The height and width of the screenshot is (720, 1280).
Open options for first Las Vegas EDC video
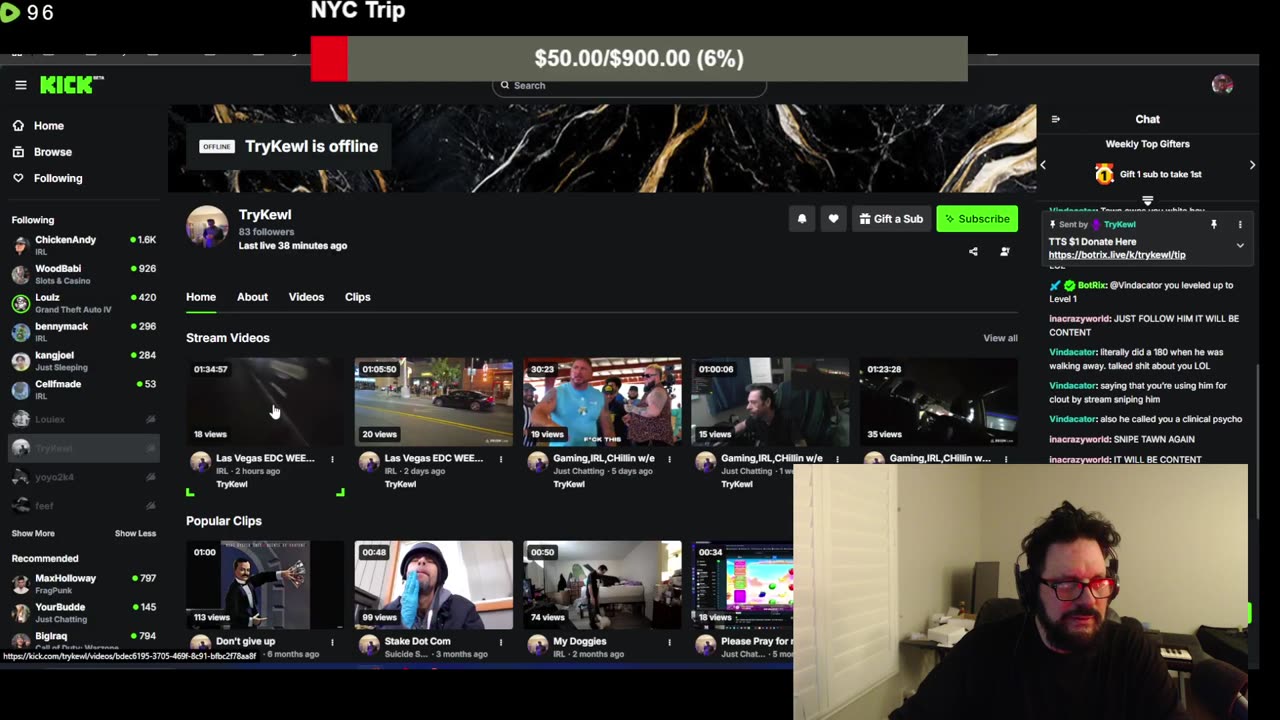click(x=332, y=459)
